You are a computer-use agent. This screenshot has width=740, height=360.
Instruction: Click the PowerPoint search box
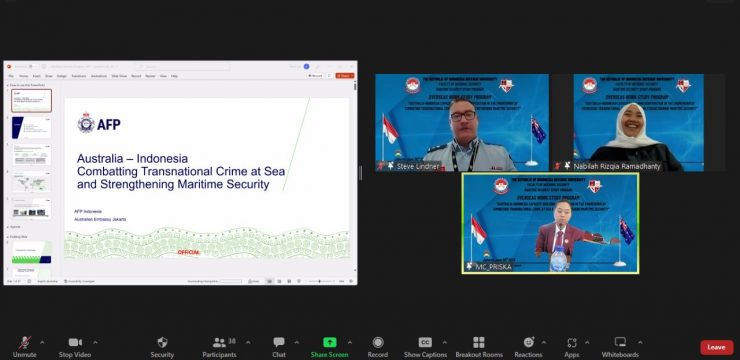[x=183, y=67]
